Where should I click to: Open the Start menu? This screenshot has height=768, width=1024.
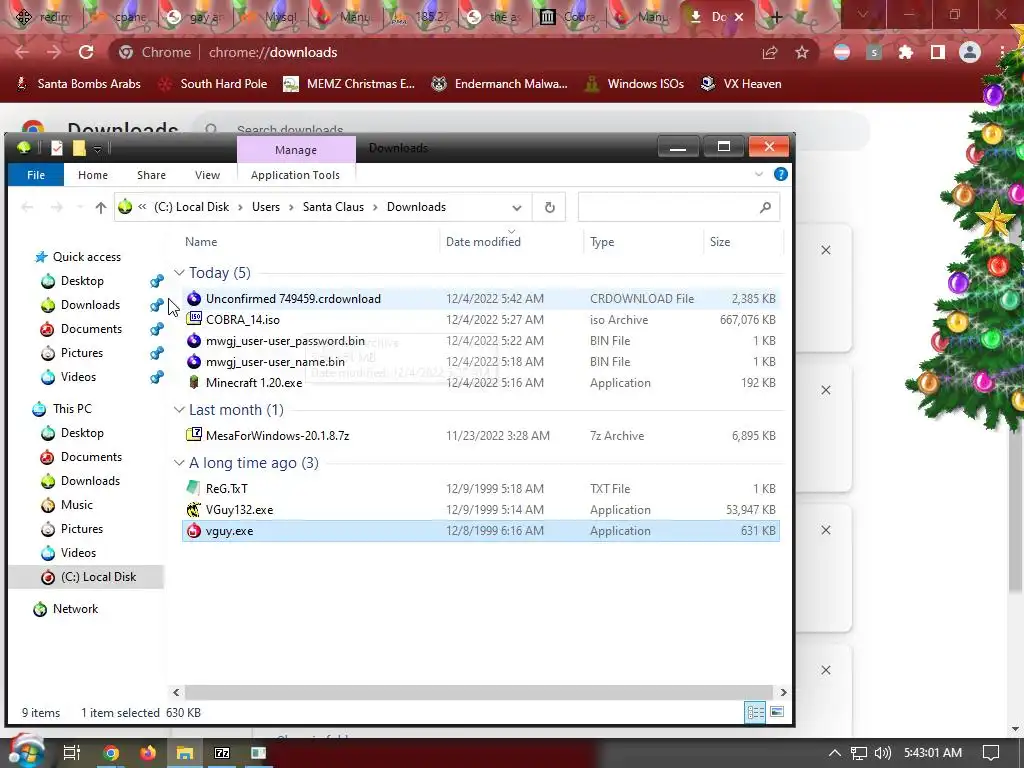coord(26,752)
